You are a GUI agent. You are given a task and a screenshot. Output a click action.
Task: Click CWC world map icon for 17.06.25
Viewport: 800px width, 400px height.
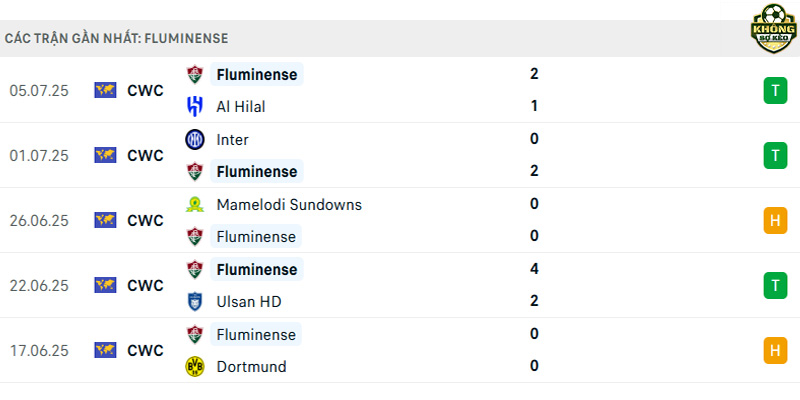[105, 350]
